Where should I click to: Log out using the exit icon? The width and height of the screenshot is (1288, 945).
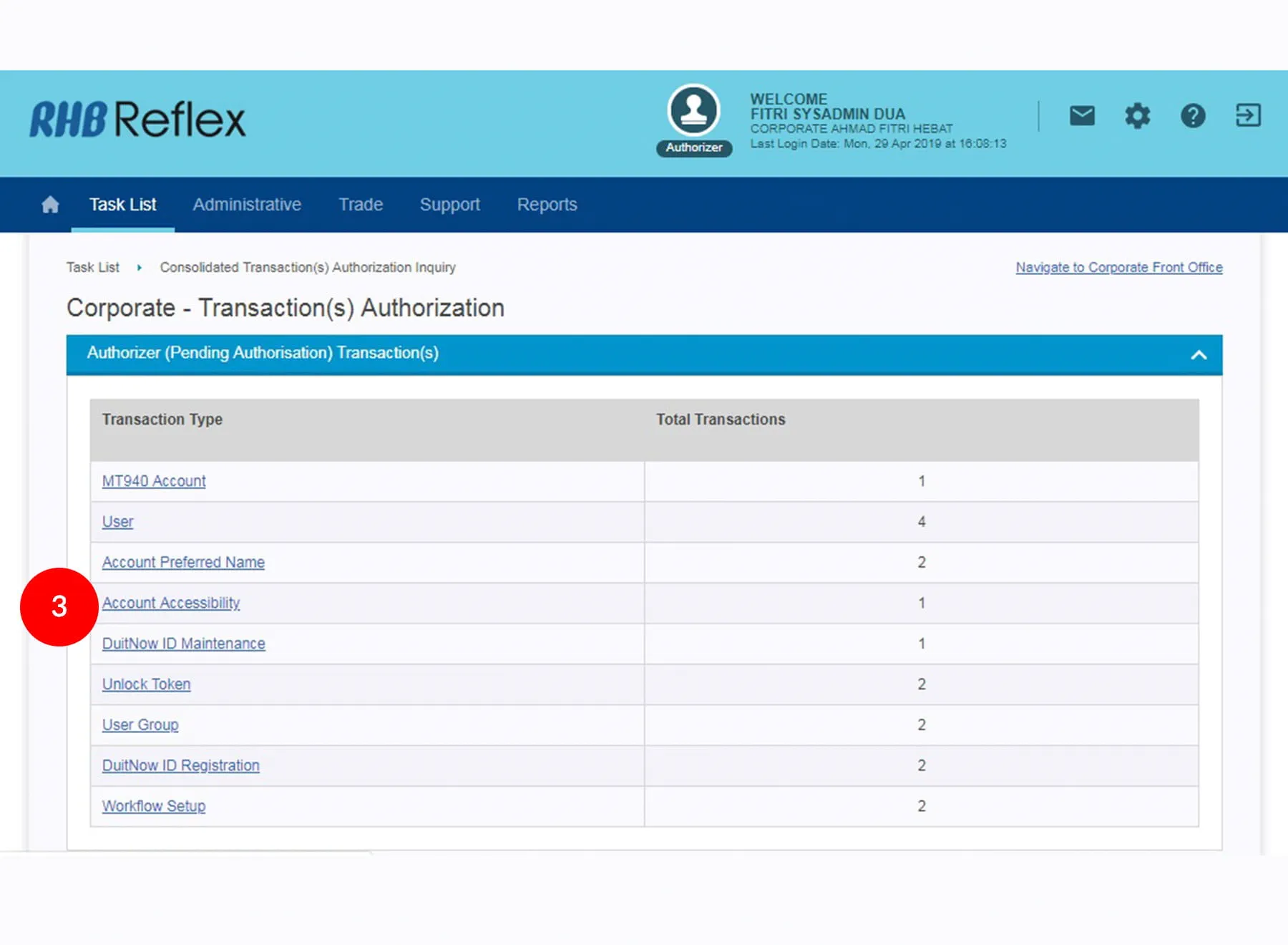(x=1248, y=115)
